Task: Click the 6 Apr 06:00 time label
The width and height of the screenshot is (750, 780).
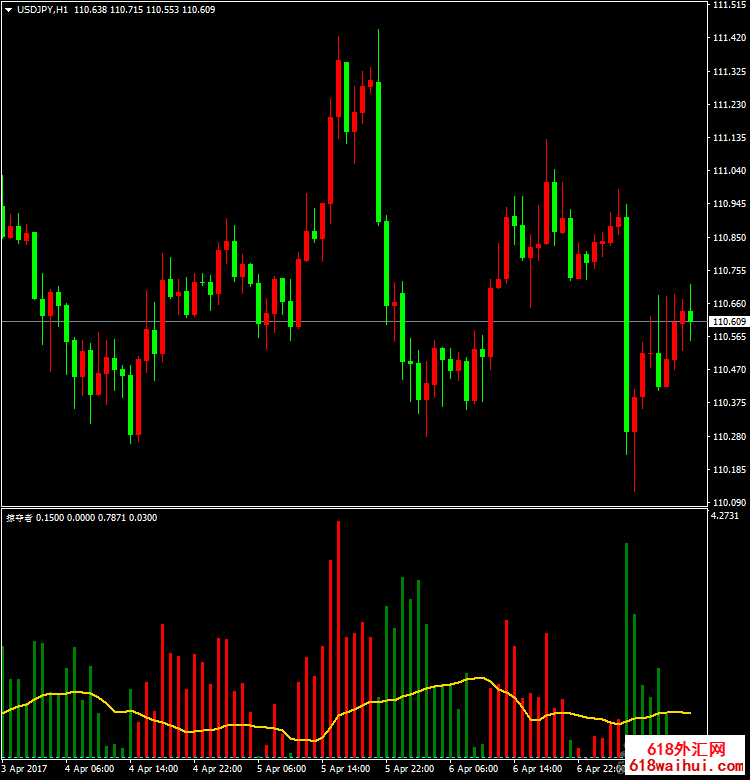Action: 474,770
